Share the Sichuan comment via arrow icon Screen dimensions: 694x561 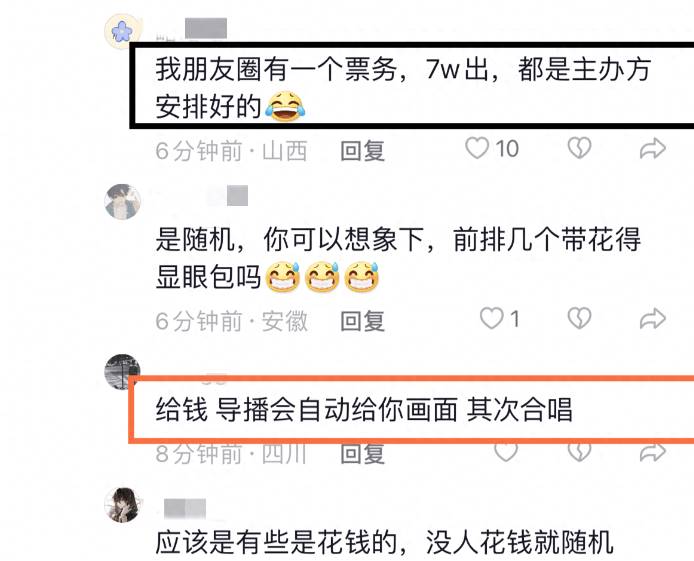click(653, 452)
